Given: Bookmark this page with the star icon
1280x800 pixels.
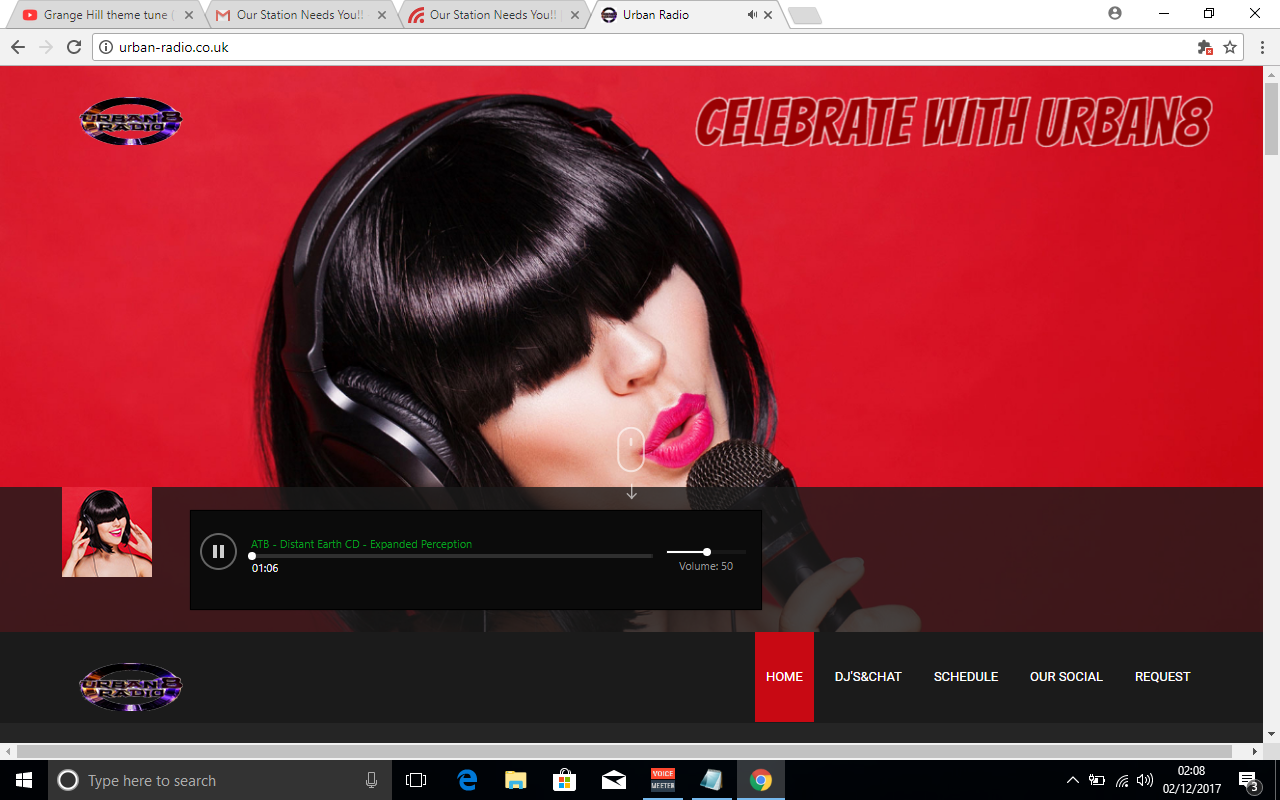Looking at the screenshot, I should [x=1230, y=47].
